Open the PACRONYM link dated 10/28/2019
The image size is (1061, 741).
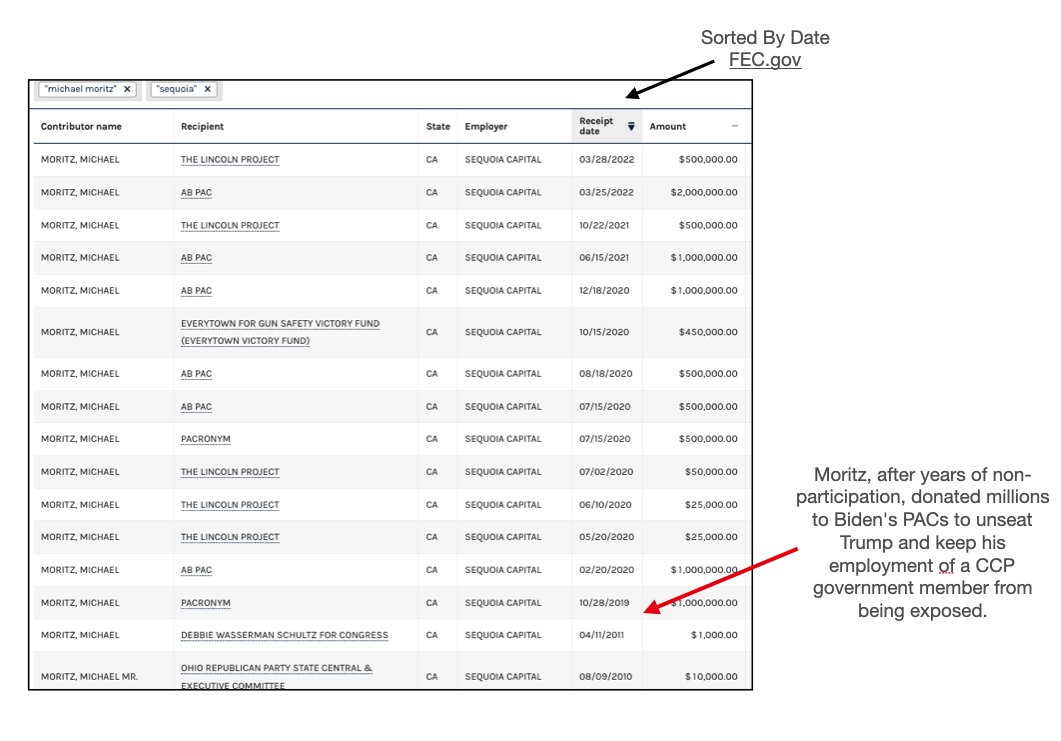coord(205,603)
